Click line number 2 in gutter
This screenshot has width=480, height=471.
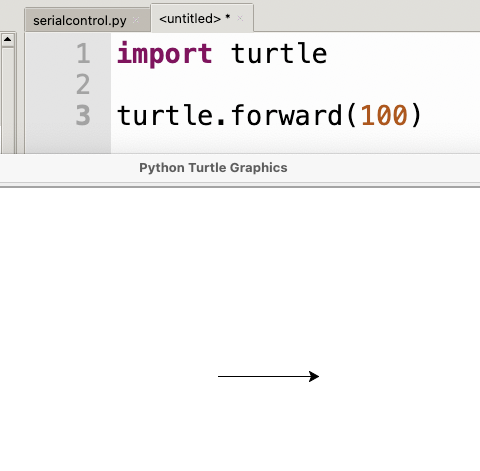tap(83, 84)
